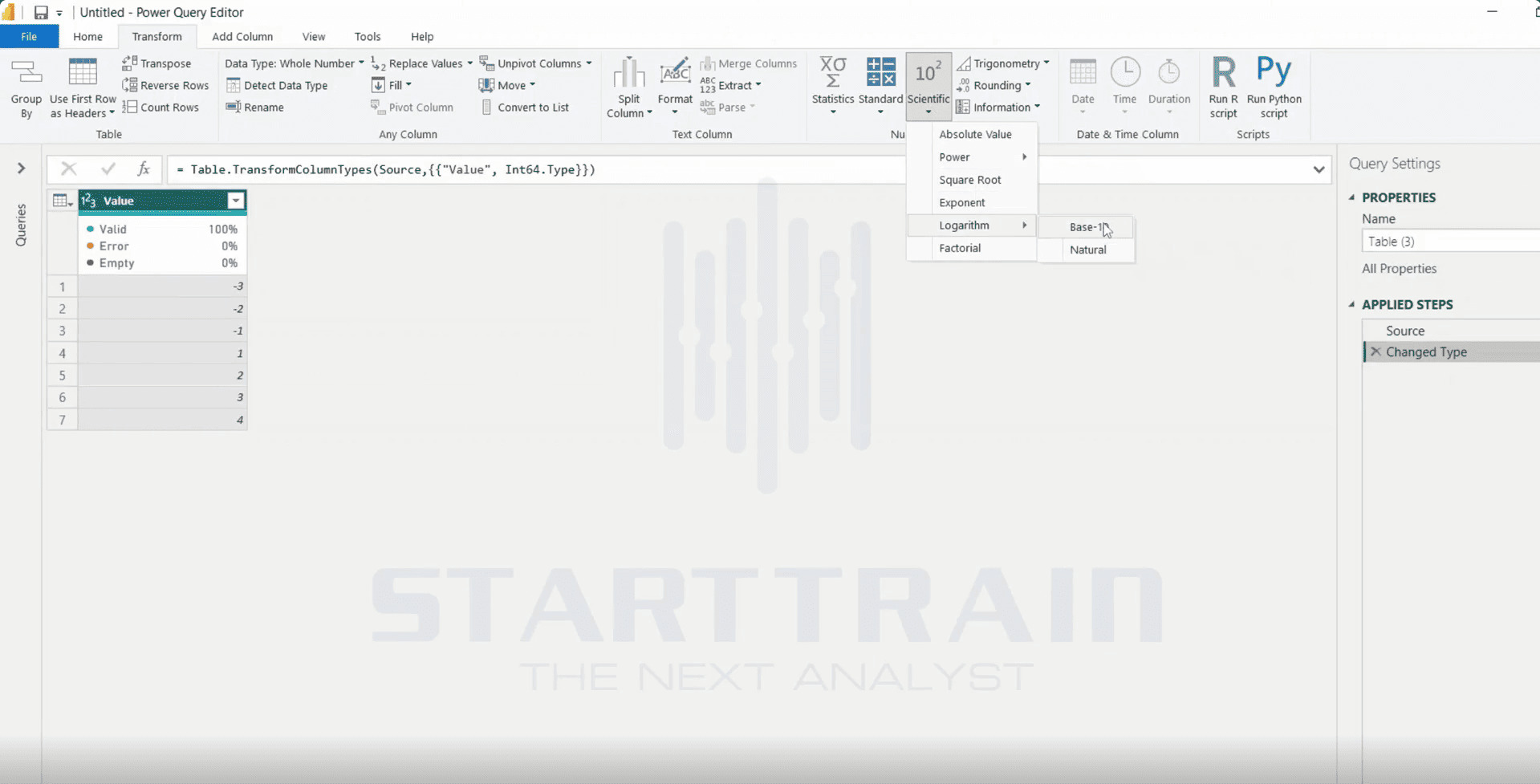Click Run R script
Screen dimensions: 1540x784
click(1223, 88)
